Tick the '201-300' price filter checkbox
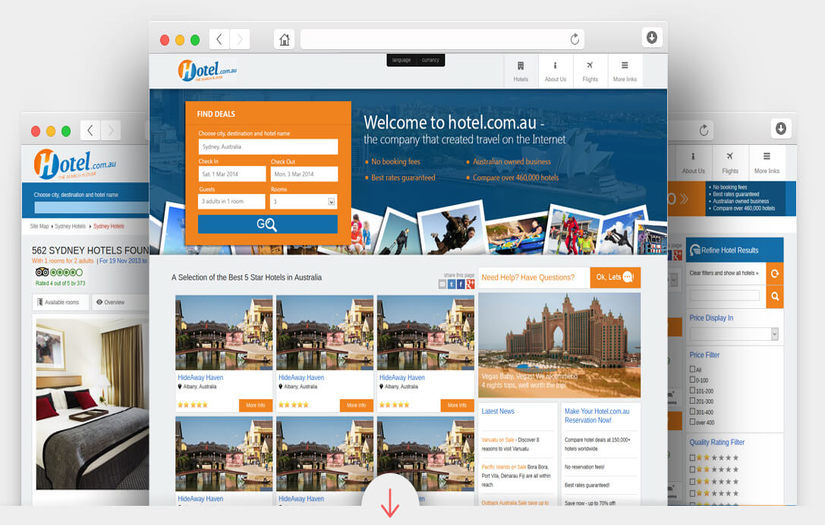 692,401
